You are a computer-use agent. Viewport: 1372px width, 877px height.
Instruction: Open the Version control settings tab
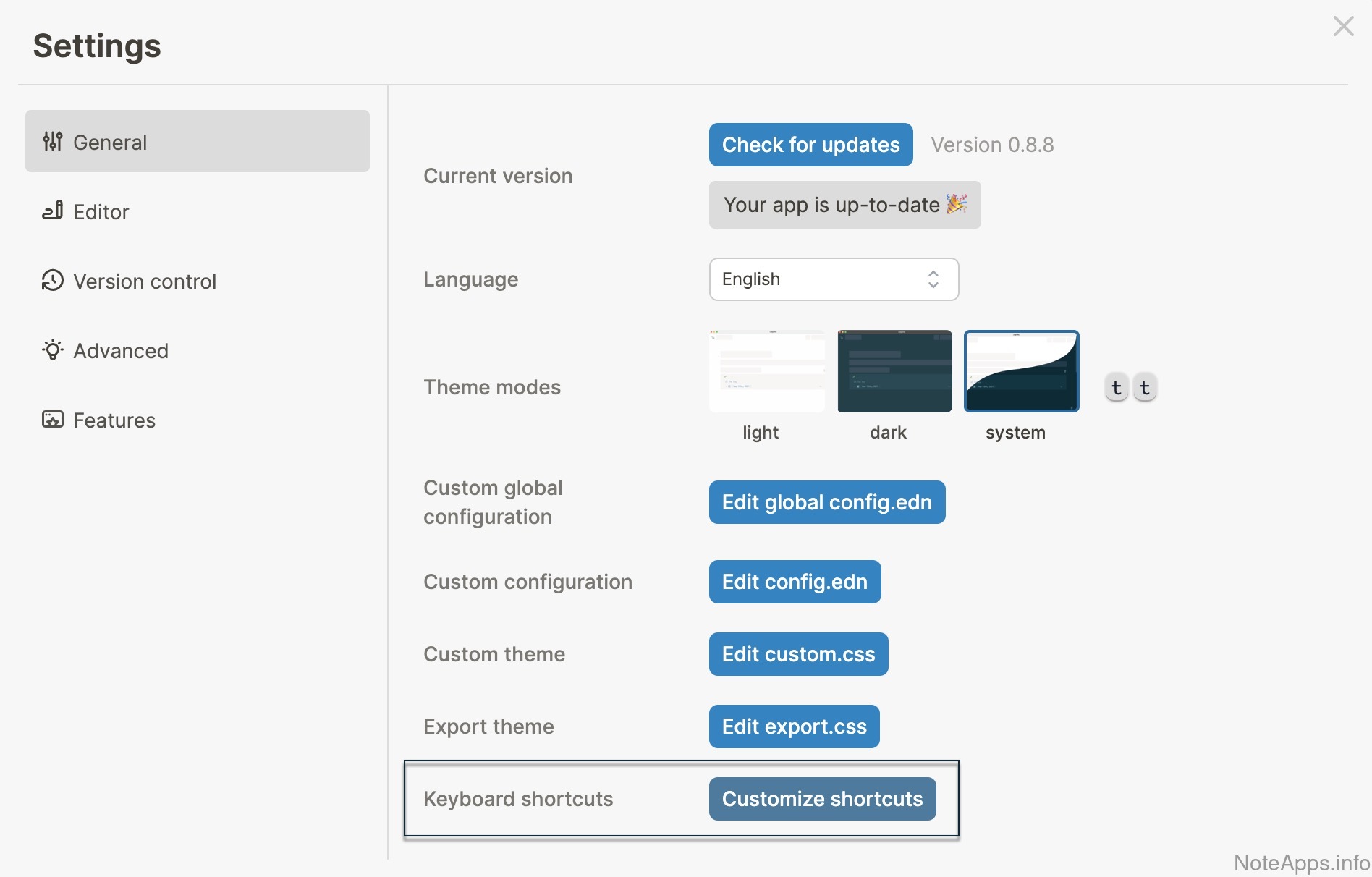(x=145, y=281)
